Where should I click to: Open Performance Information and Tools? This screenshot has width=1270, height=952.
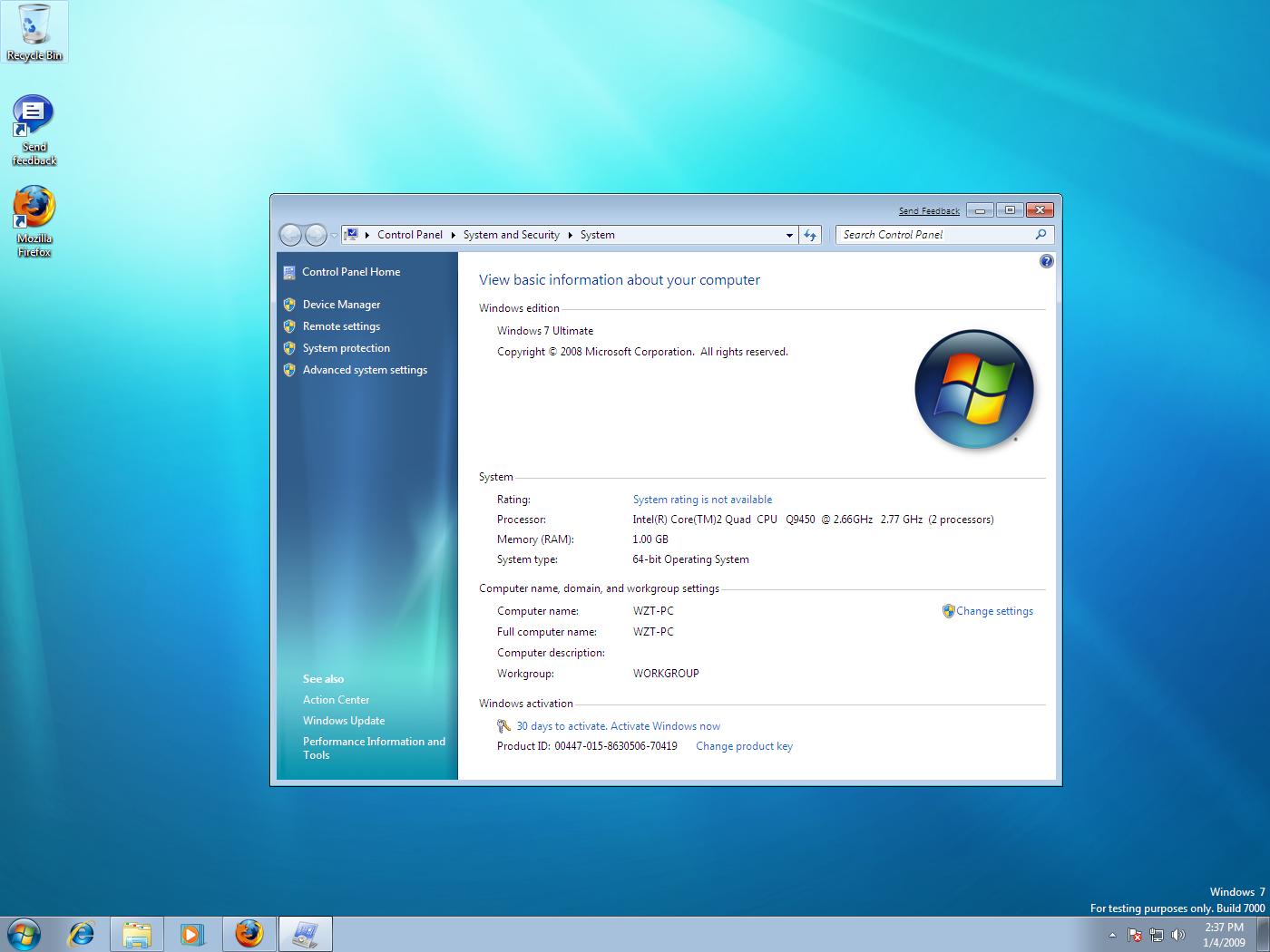pos(374,748)
